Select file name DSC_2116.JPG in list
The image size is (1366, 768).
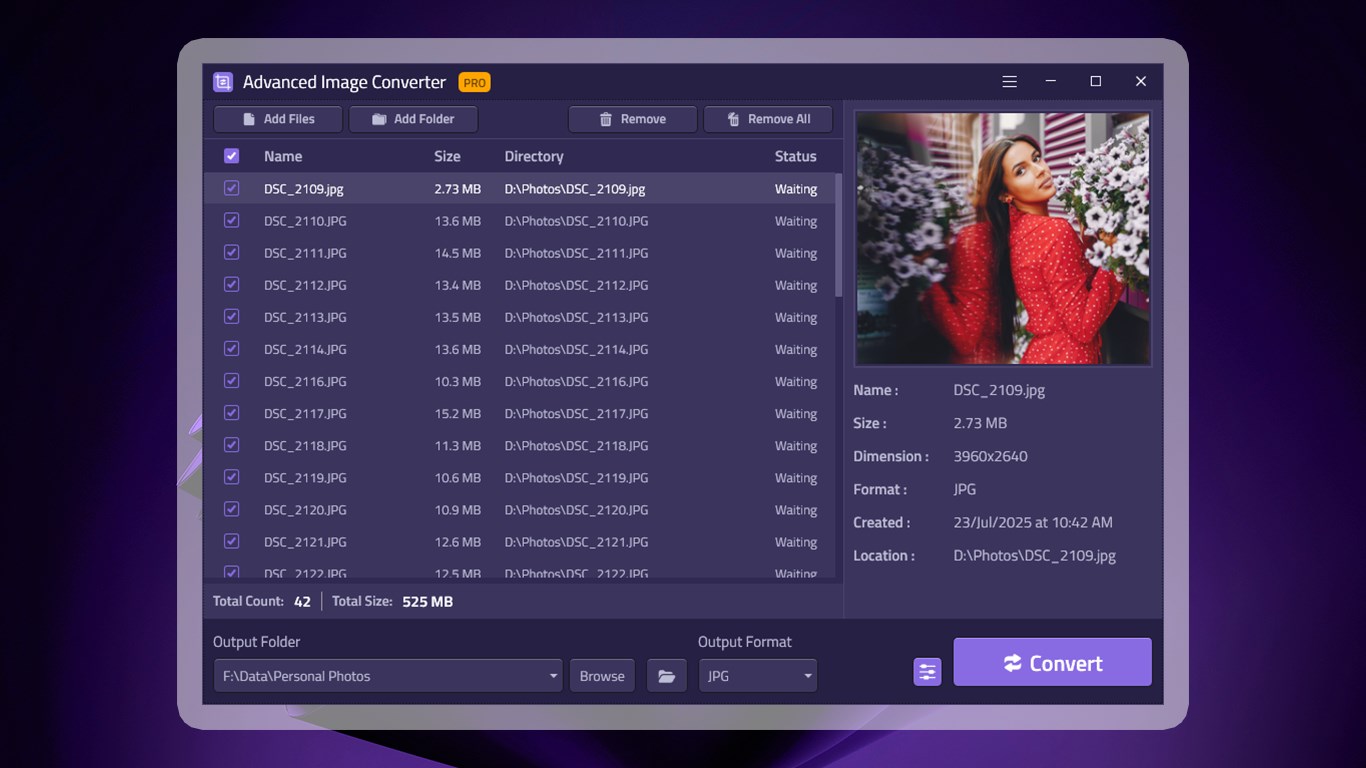click(305, 381)
